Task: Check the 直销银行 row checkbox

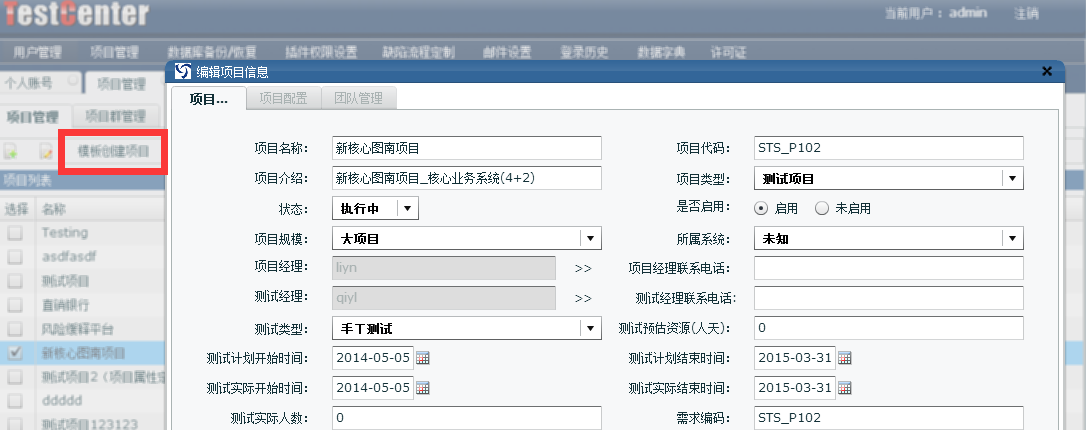Action: pos(15,305)
